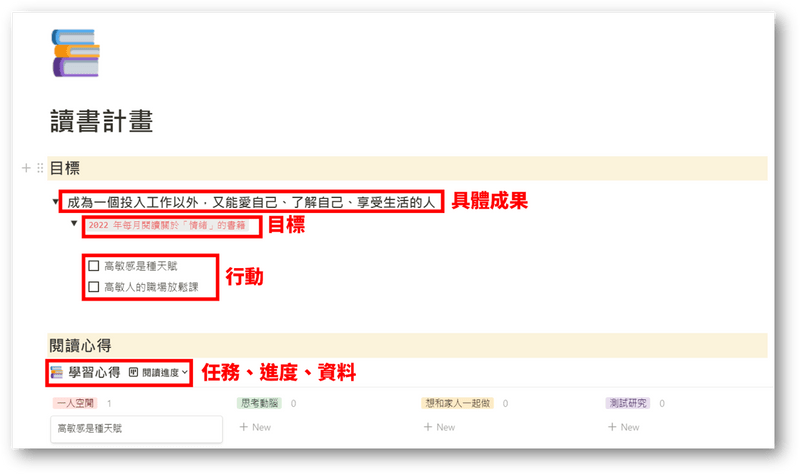800x474 pixels.
Task: Click the 想和家人一起做 column tag
Action: [x=458, y=403]
